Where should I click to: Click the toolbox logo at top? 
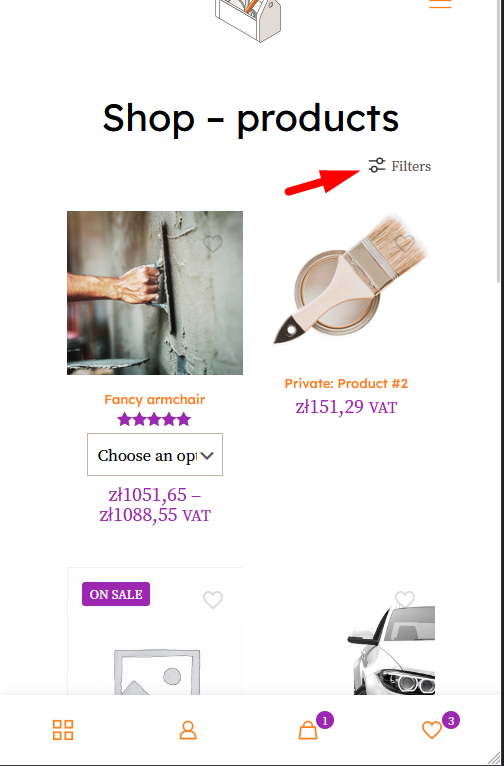248,20
